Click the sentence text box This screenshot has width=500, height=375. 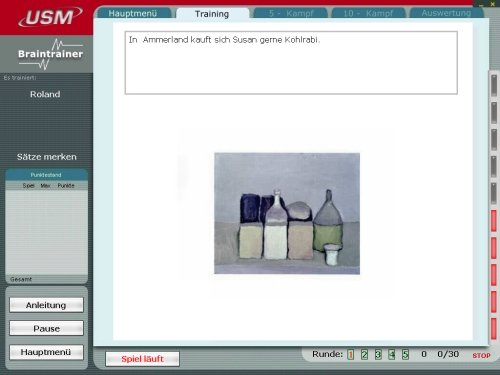pos(291,63)
